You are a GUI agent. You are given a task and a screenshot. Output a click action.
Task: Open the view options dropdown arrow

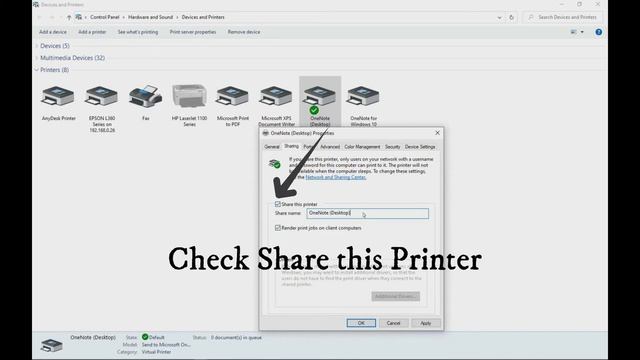pyautogui.click(x=582, y=32)
